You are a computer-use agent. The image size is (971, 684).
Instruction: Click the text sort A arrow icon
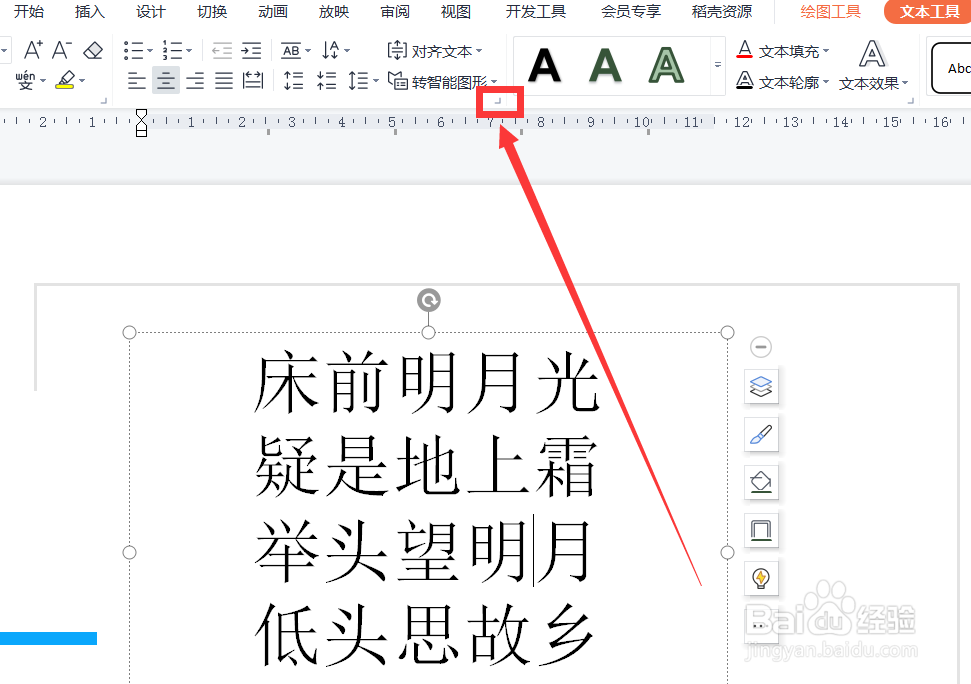(331, 51)
